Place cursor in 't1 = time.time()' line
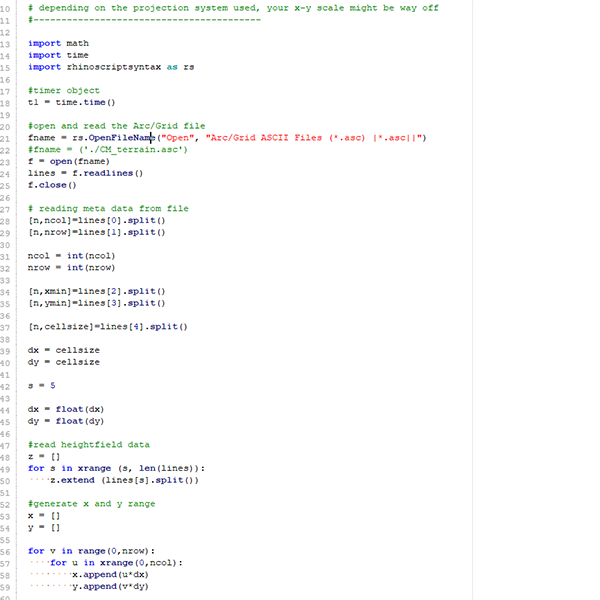Screen dimensions: 600x600 tap(72, 102)
